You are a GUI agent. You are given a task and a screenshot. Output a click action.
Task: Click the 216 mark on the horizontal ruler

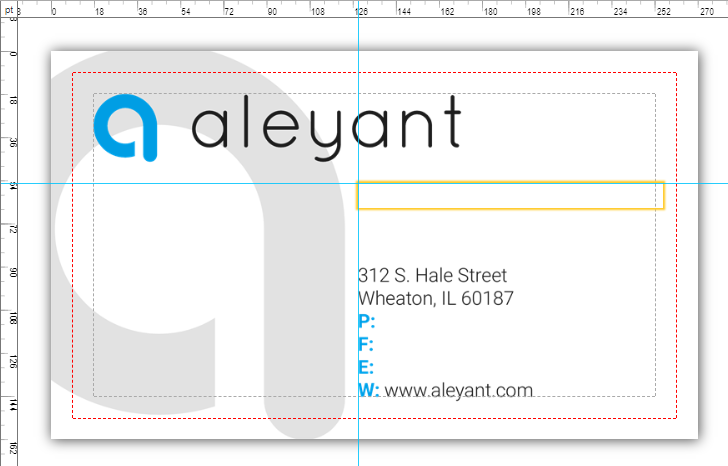pos(577,12)
